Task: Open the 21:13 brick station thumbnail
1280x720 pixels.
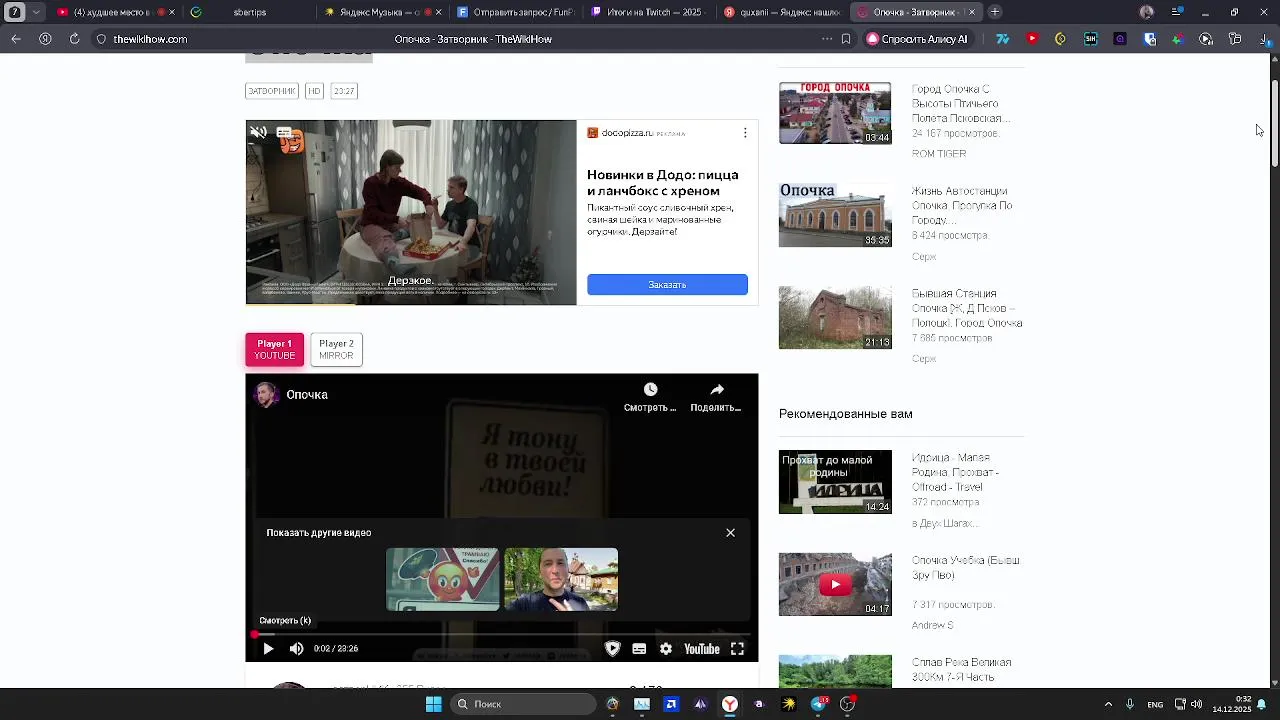Action: pyautogui.click(x=835, y=318)
